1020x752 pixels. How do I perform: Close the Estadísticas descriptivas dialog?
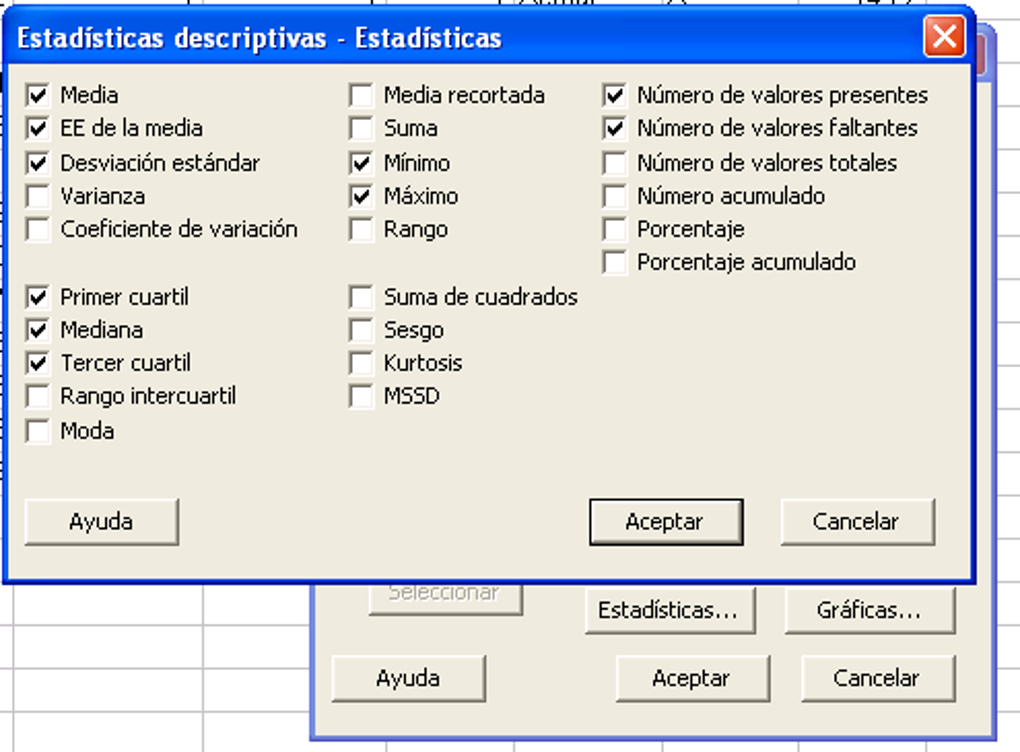944,36
